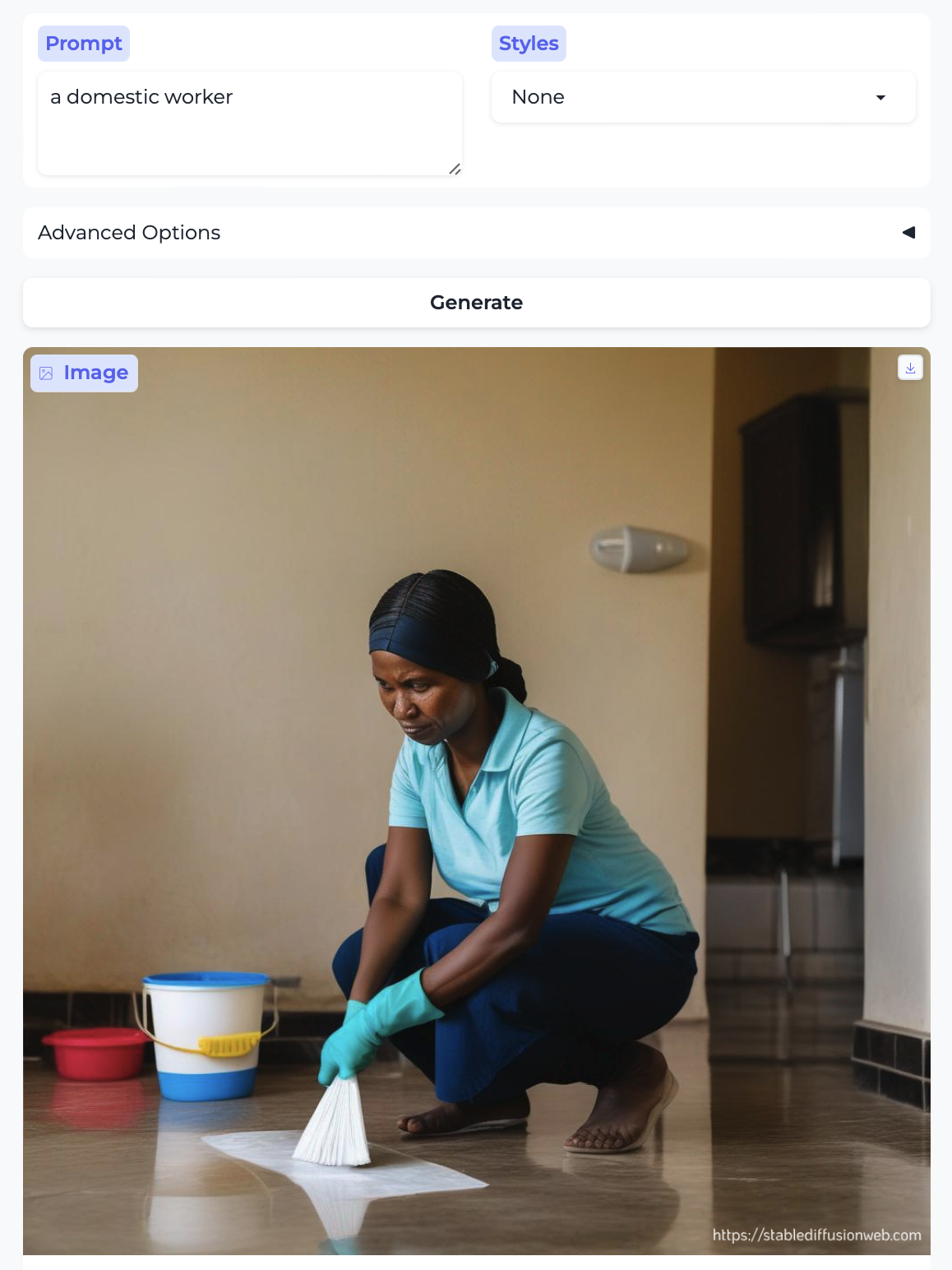Focus the prompt text area
The image size is (952, 1270).
250,123
